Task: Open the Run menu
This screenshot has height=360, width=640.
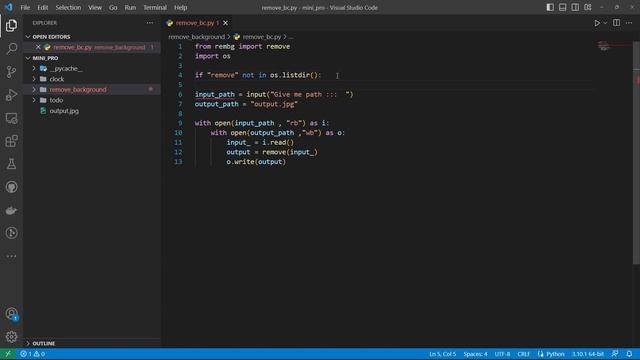Action: 130,7
